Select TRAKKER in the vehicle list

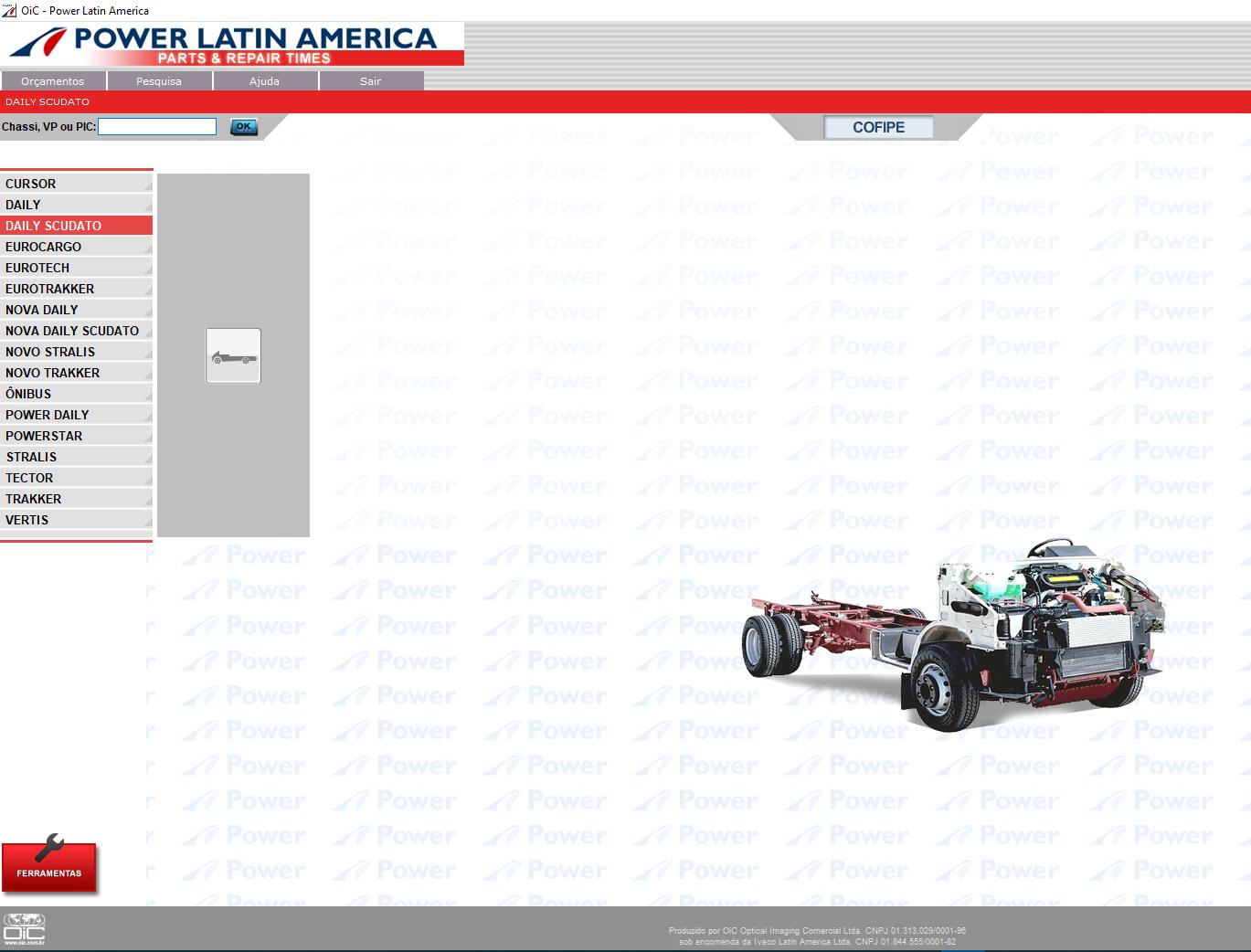(77, 499)
